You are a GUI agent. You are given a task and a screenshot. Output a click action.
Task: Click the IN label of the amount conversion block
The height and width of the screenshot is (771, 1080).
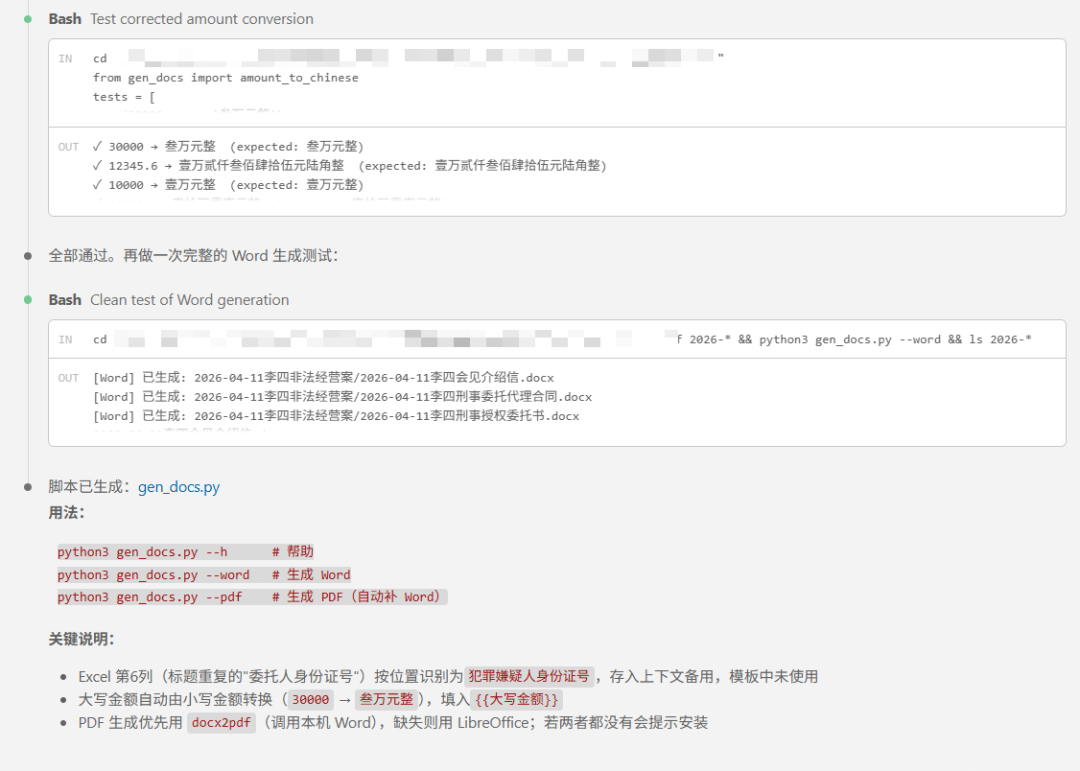tap(65, 59)
